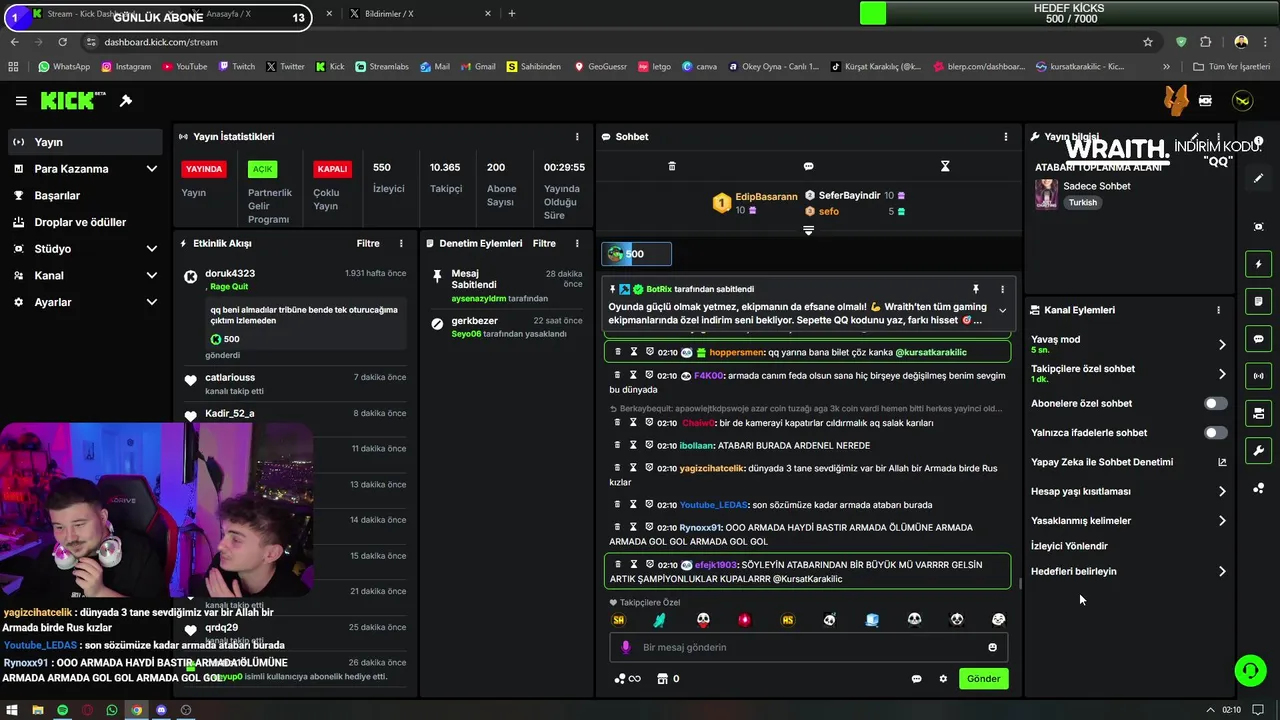Open the Denetim Eylemleri three-dot menu

pos(577,243)
